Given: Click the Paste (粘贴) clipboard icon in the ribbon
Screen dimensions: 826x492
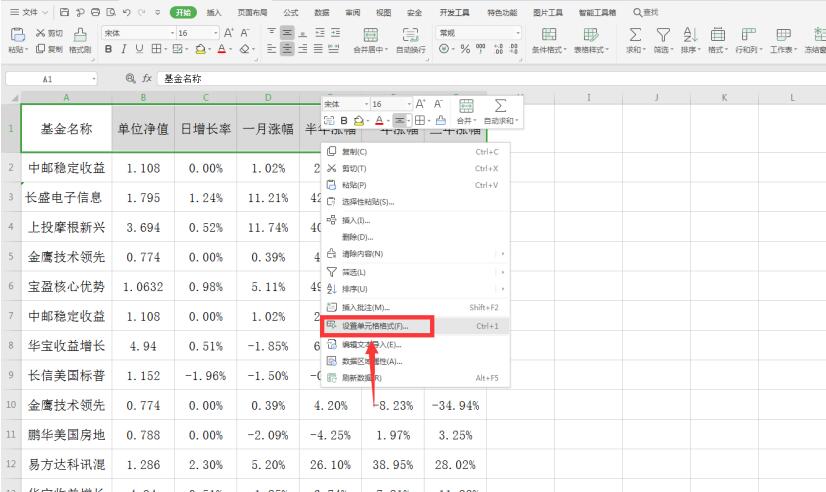Looking at the screenshot, I should 17,35.
